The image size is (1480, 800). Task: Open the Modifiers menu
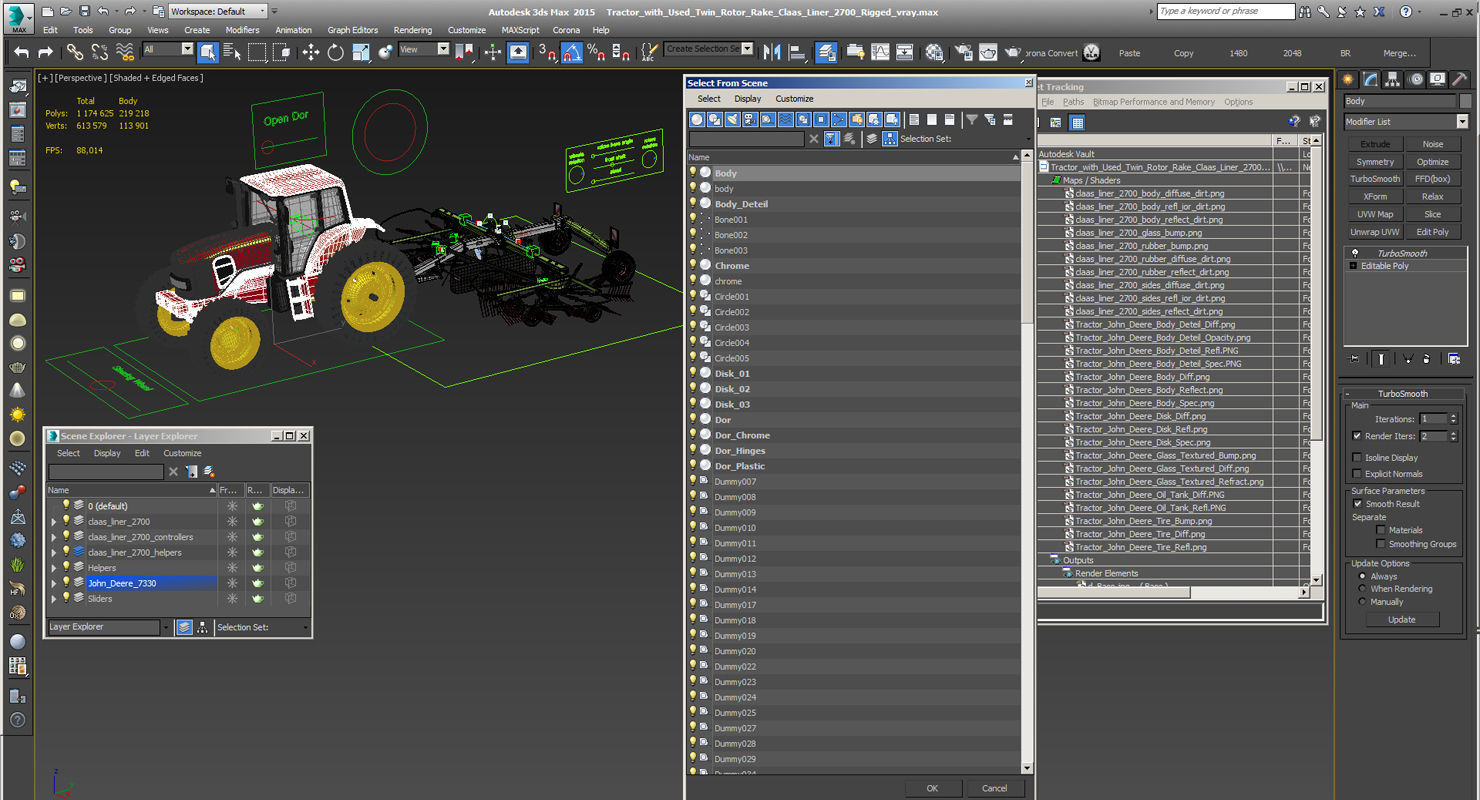click(x=242, y=30)
